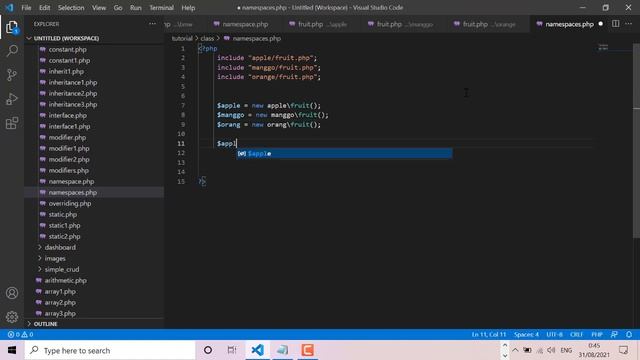Click the VS Code logo in title bar
640x360 pixels.
click(9, 8)
